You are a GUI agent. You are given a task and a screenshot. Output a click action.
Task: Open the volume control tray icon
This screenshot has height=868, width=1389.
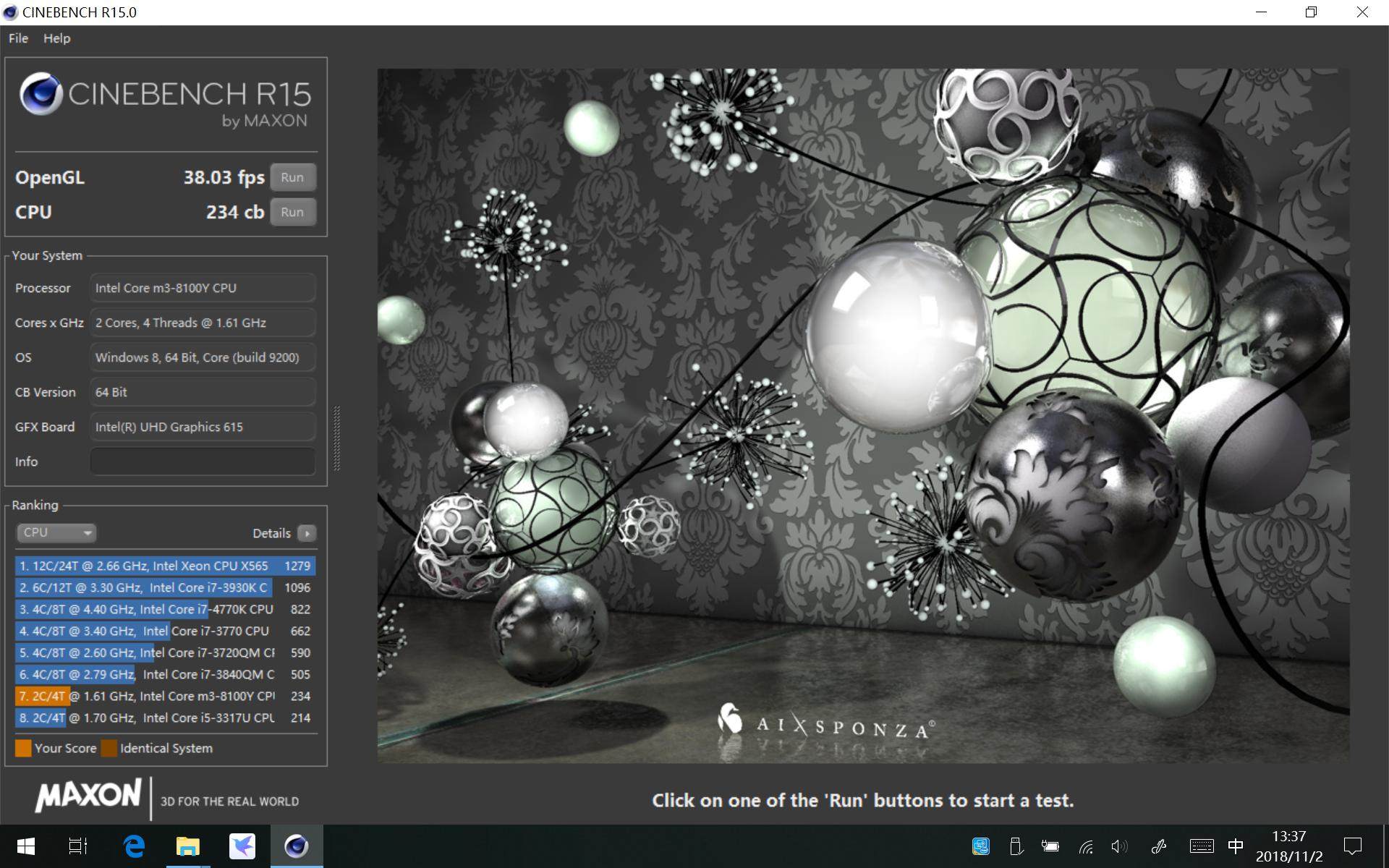click(1119, 846)
